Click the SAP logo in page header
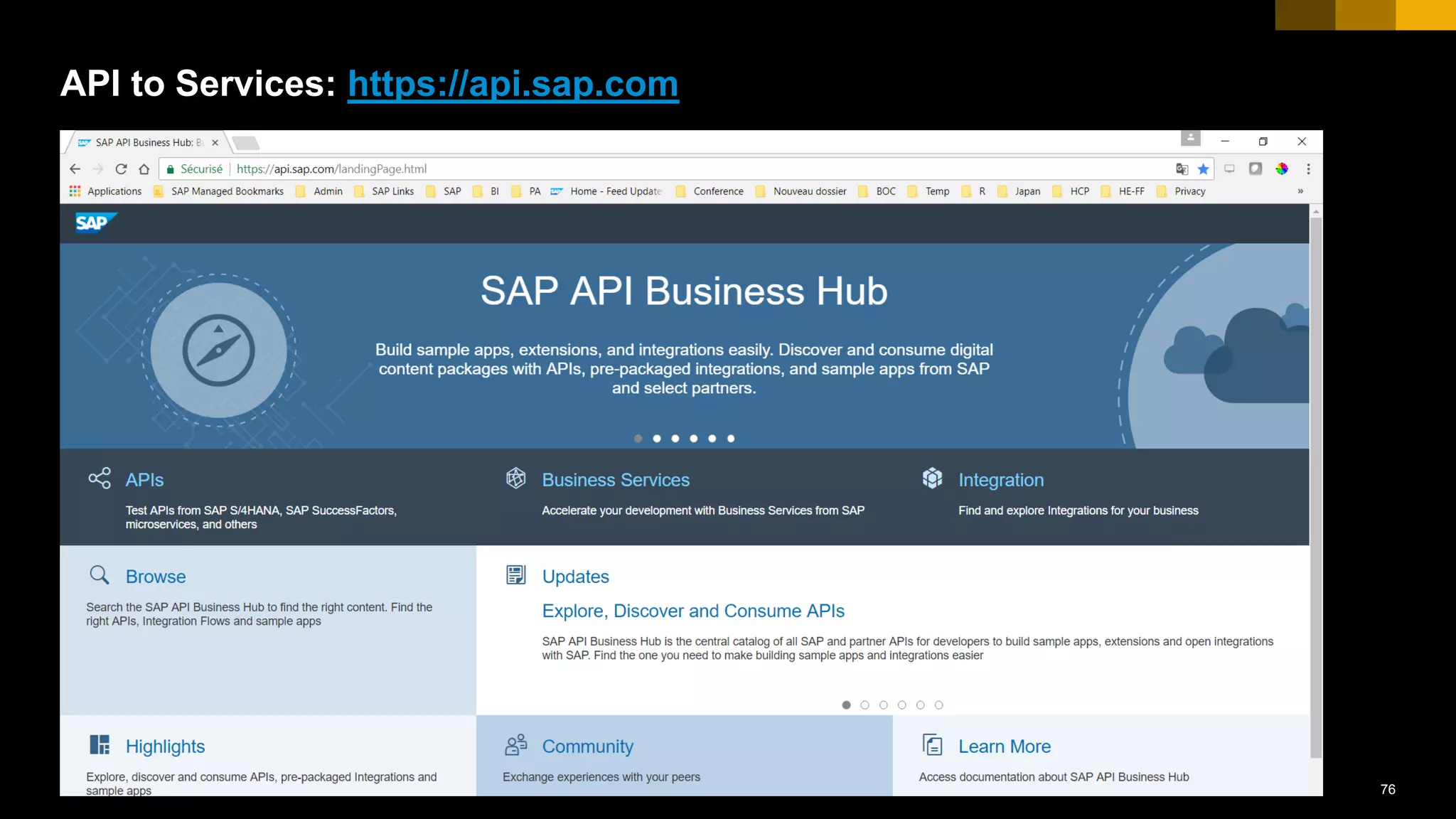 [95, 223]
